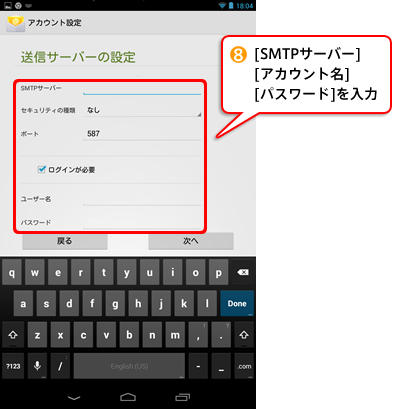Select the ポート field showing 587
This screenshot has height=409, width=393.
tap(142, 134)
